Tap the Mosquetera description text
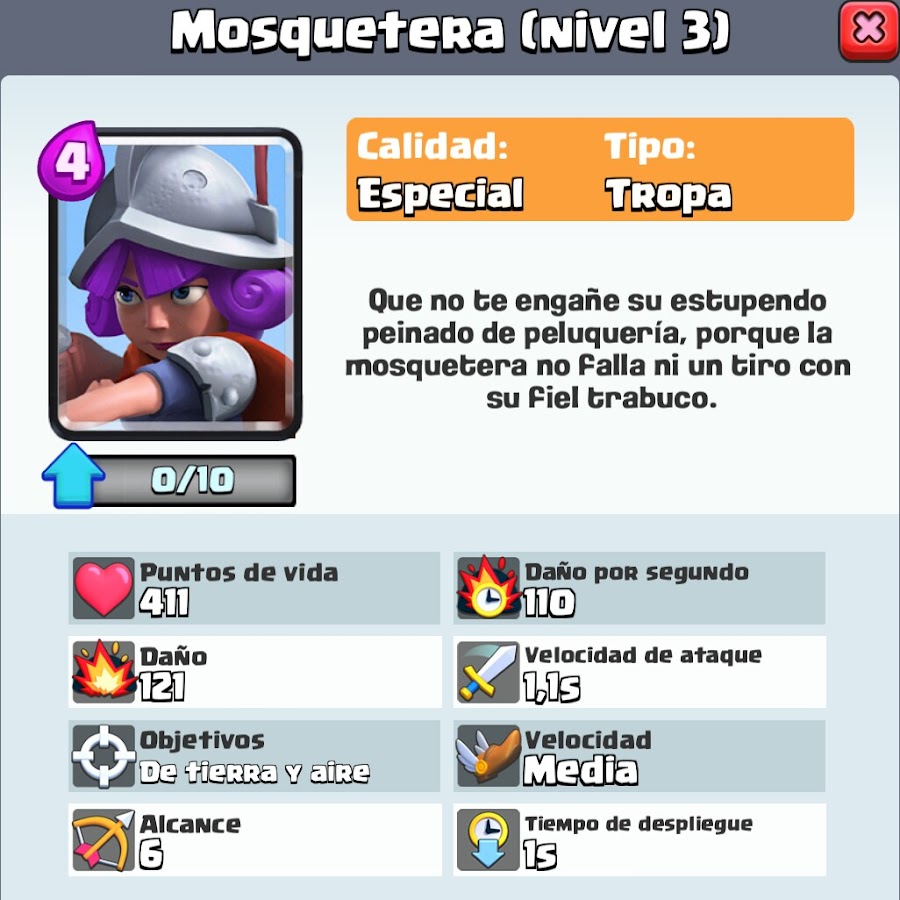 coord(599,348)
